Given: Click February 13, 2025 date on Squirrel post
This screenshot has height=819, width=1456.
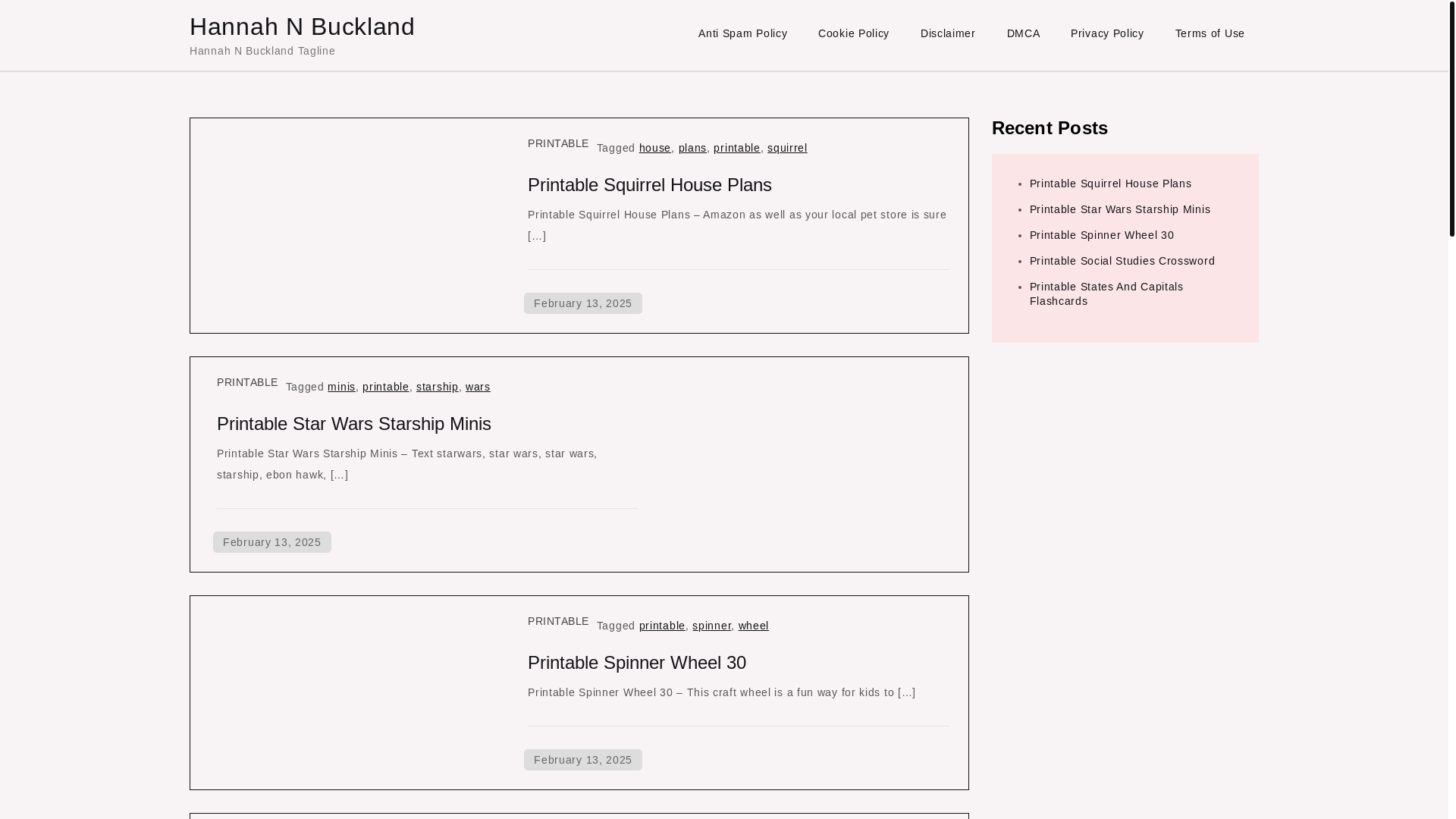Looking at the screenshot, I should point(582,303).
